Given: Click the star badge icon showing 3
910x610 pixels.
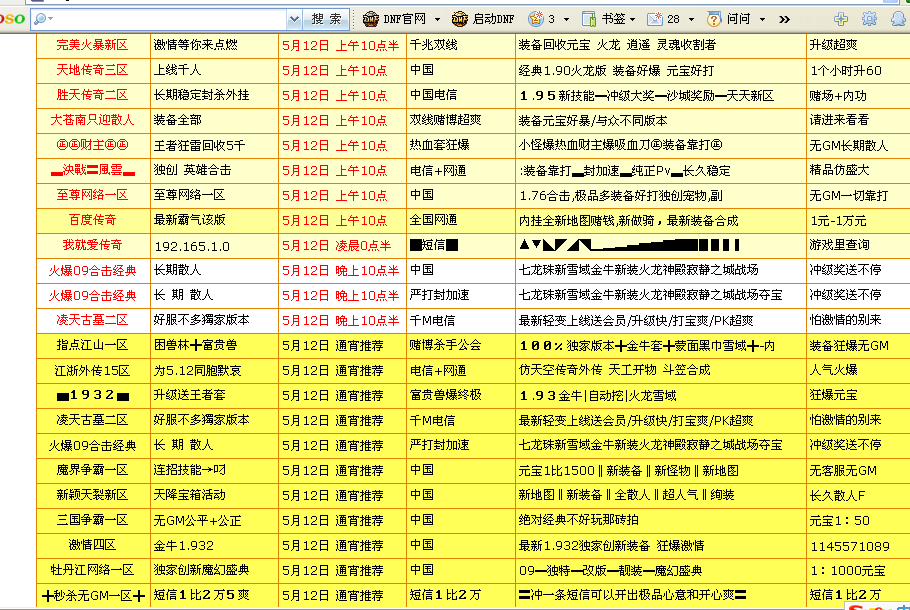Looking at the screenshot, I should click(536, 19).
